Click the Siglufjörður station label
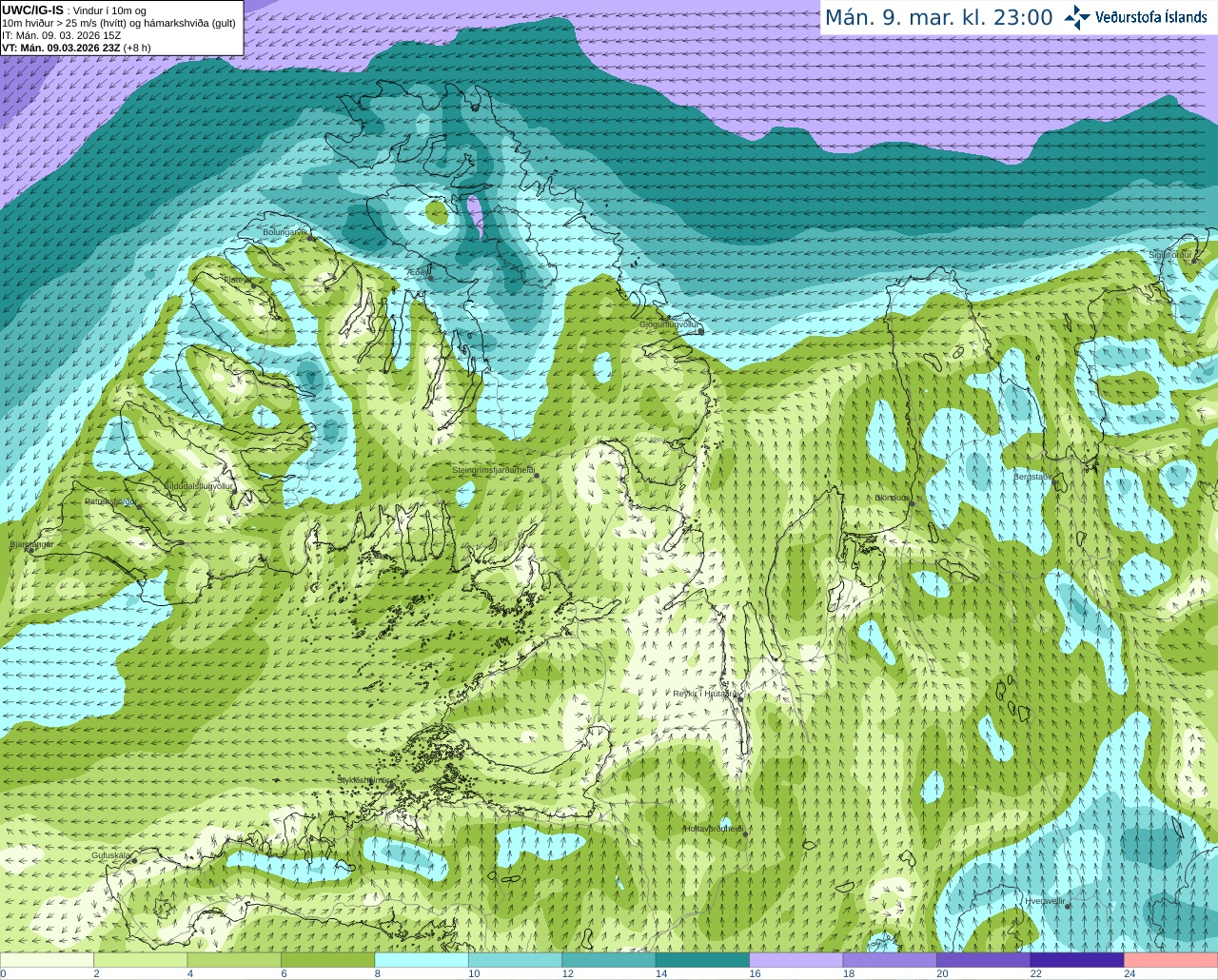Image resolution: width=1218 pixels, height=980 pixels. click(1169, 255)
